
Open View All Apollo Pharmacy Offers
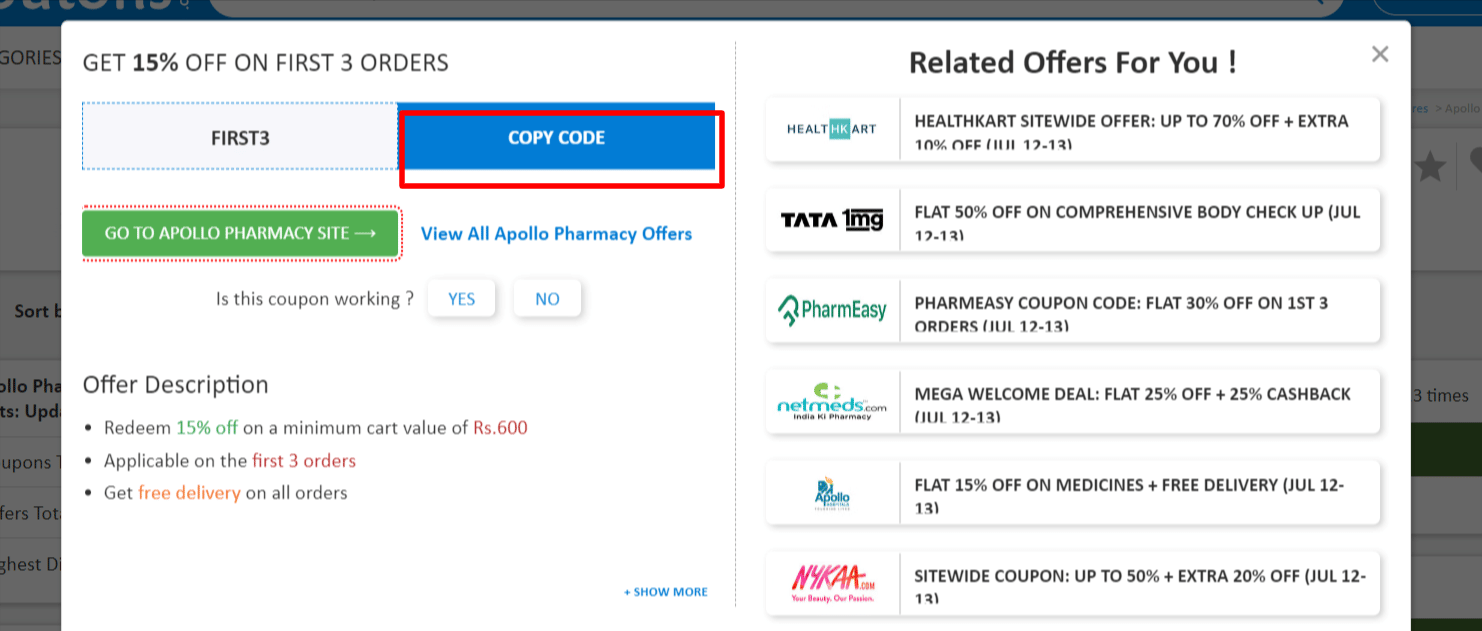tap(556, 233)
